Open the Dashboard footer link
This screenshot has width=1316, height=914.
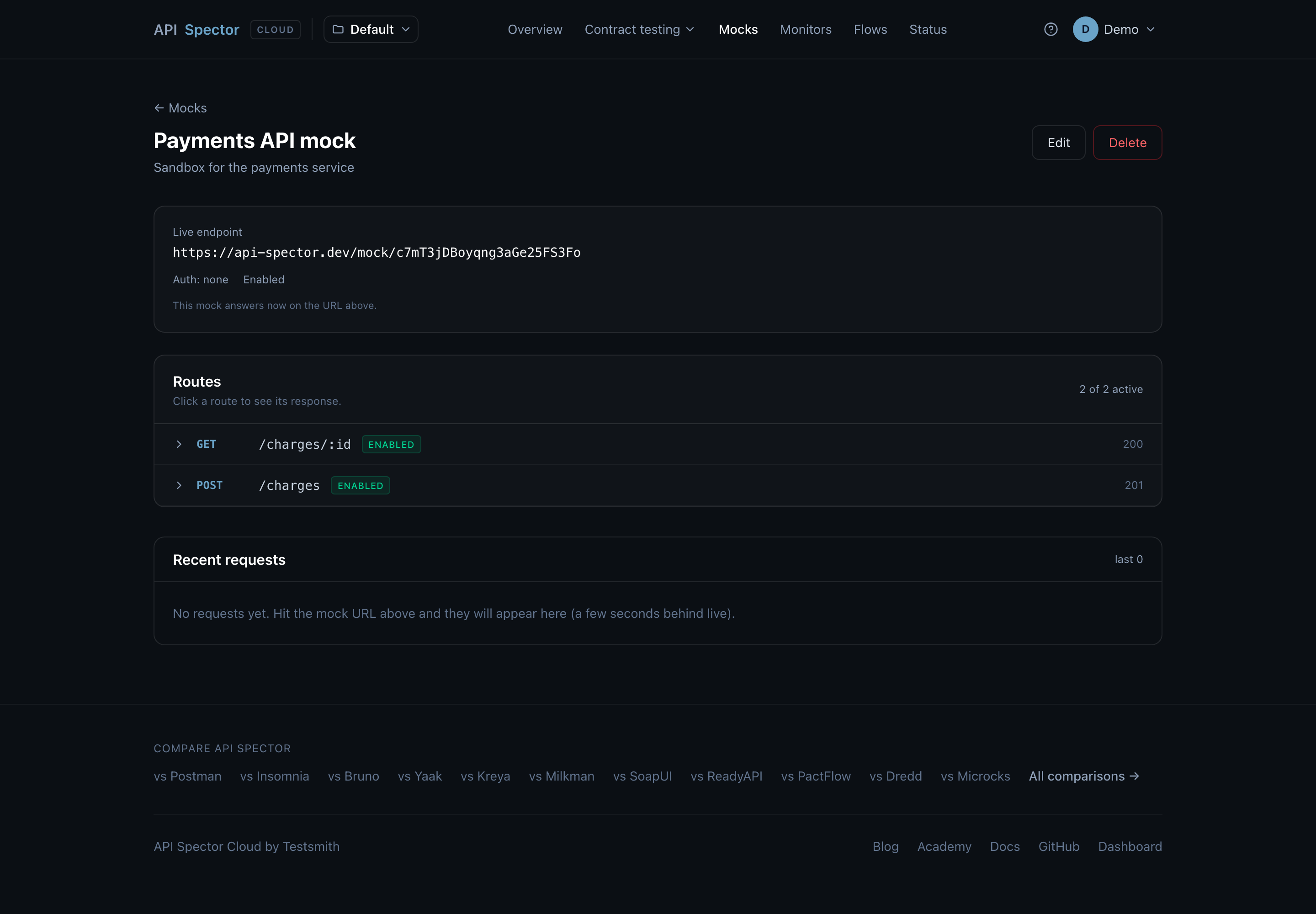1130,846
